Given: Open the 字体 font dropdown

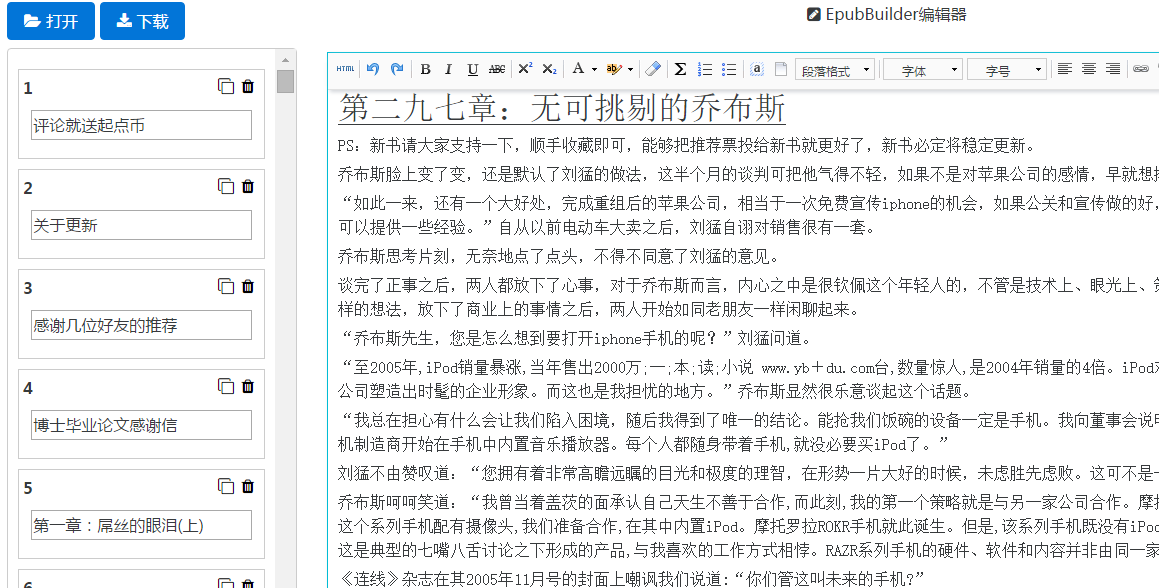Looking at the screenshot, I should point(921,68).
